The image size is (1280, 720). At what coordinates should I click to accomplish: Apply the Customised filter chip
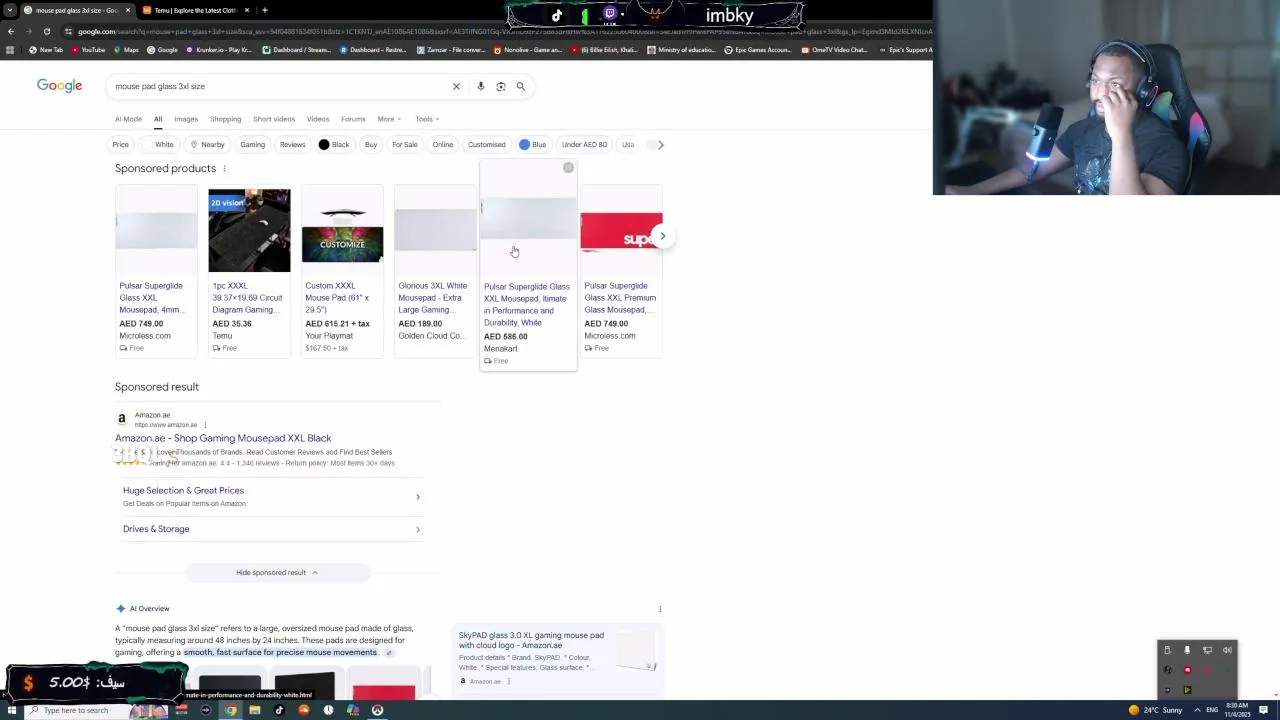click(x=487, y=145)
